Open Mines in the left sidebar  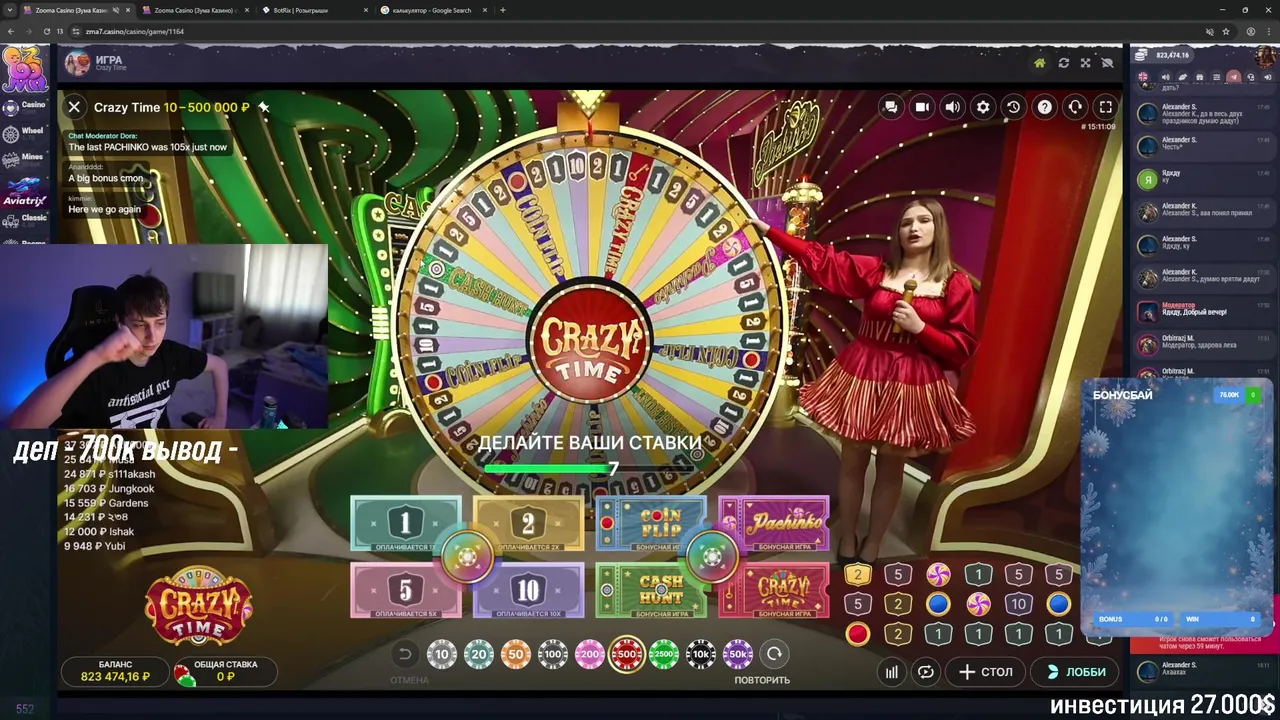pos(24,158)
